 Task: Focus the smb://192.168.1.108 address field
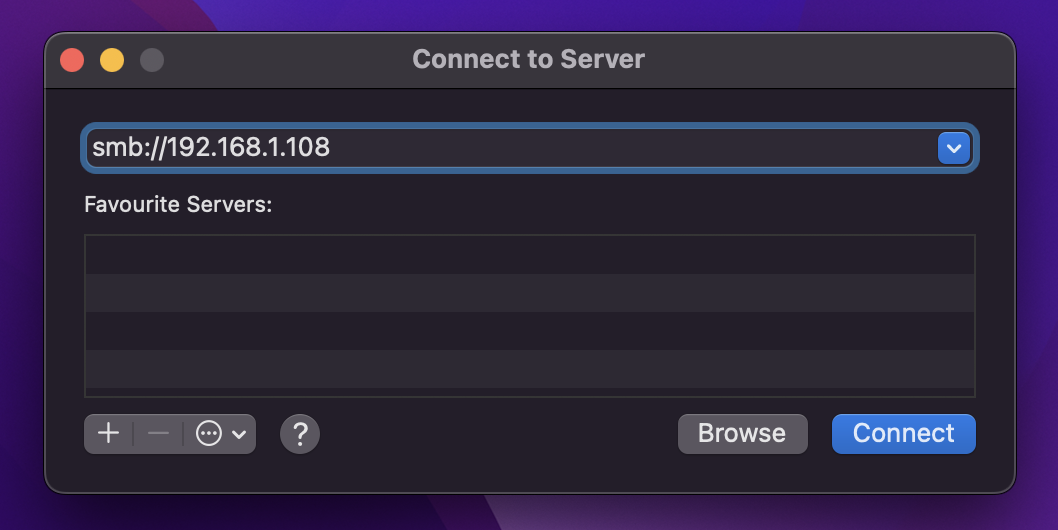pyautogui.click(x=500, y=148)
